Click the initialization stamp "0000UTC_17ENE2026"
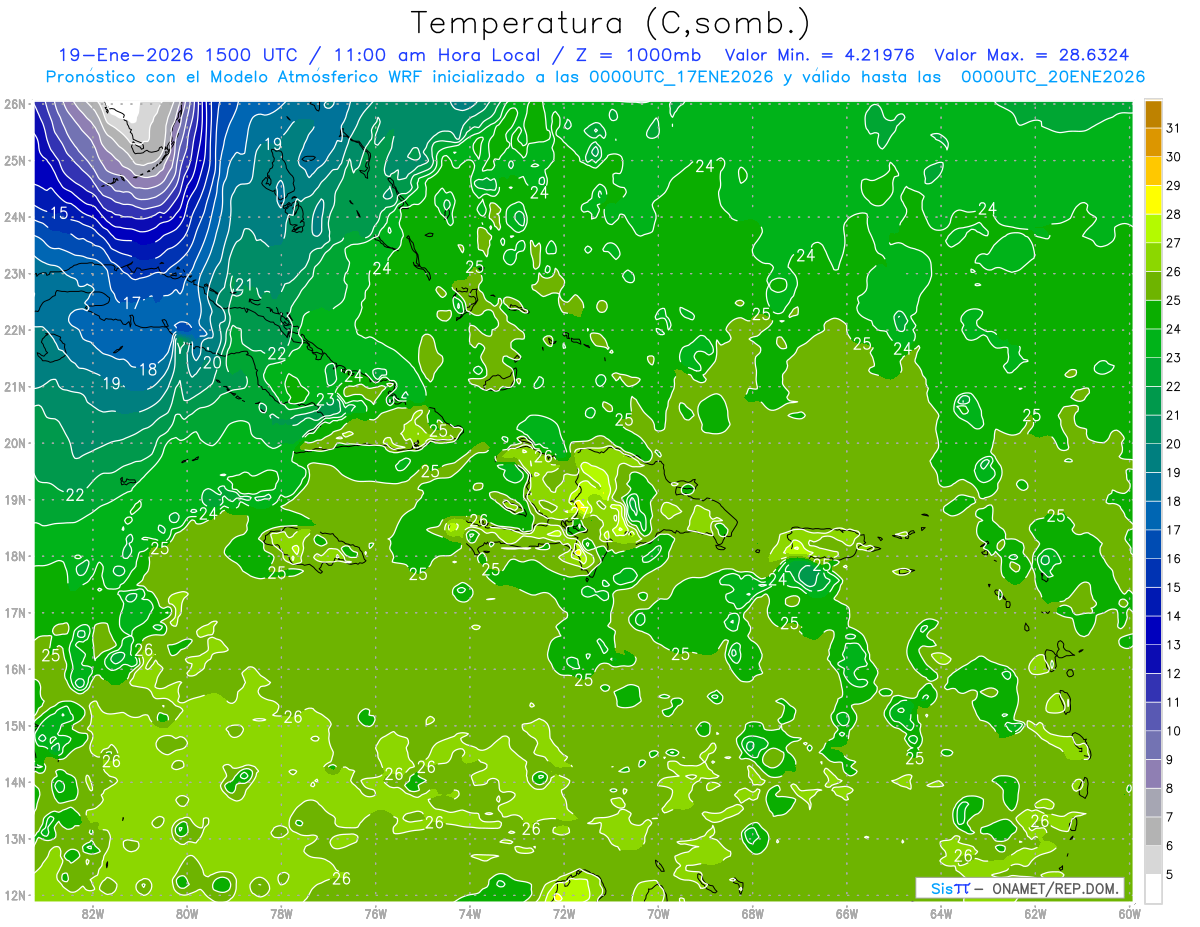 tap(681, 76)
